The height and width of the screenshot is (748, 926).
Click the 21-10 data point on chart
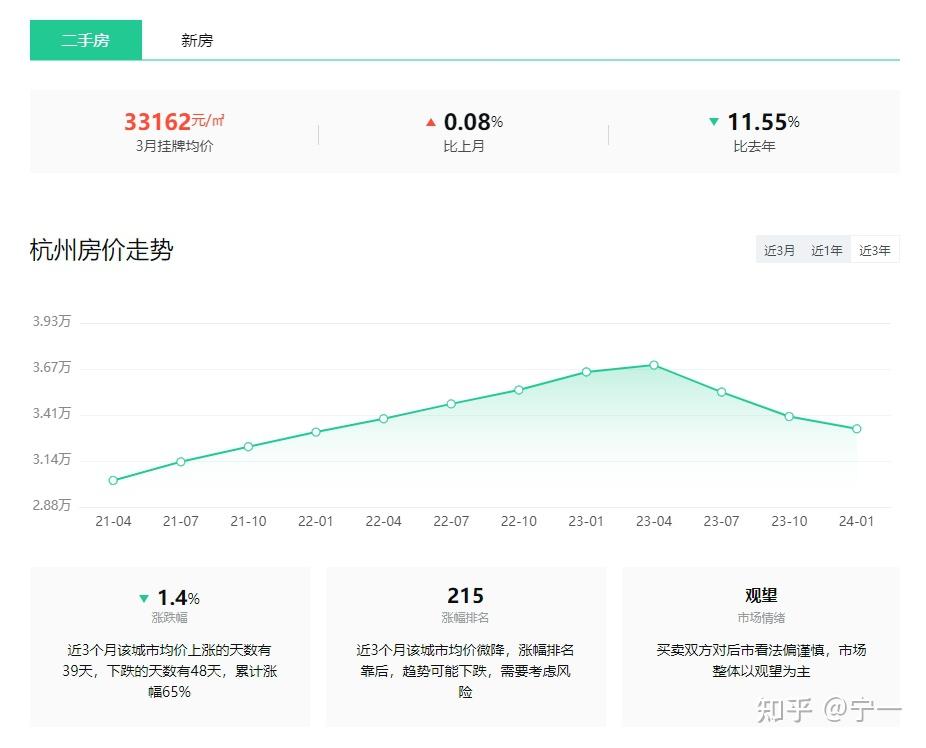248,447
